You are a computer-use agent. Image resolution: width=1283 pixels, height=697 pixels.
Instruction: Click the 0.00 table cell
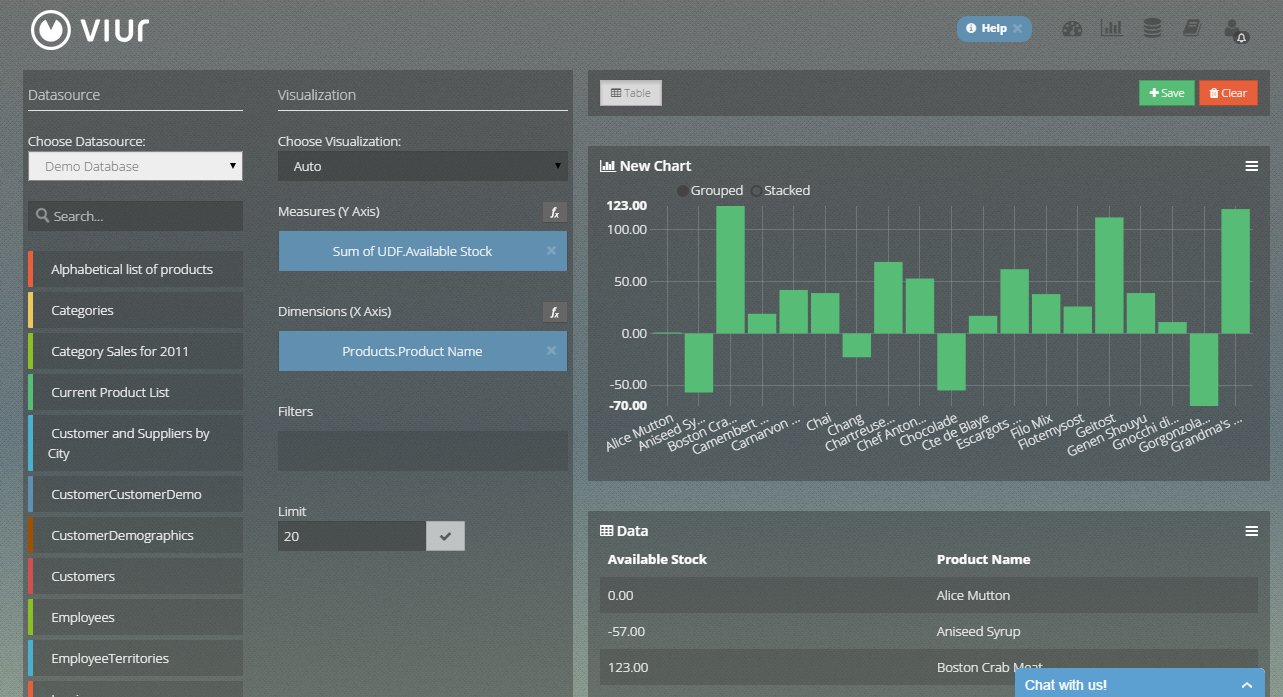tap(621, 595)
